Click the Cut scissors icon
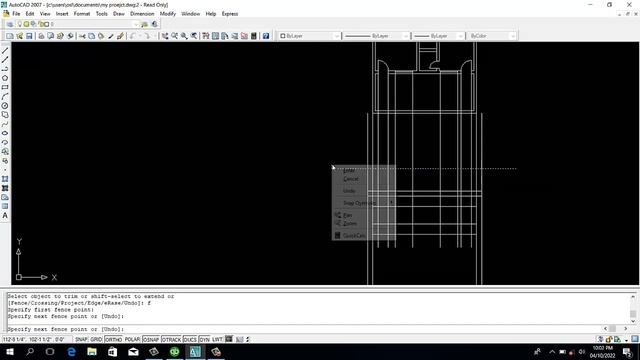Screen dimensions: 640x360 [x=82, y=36]
